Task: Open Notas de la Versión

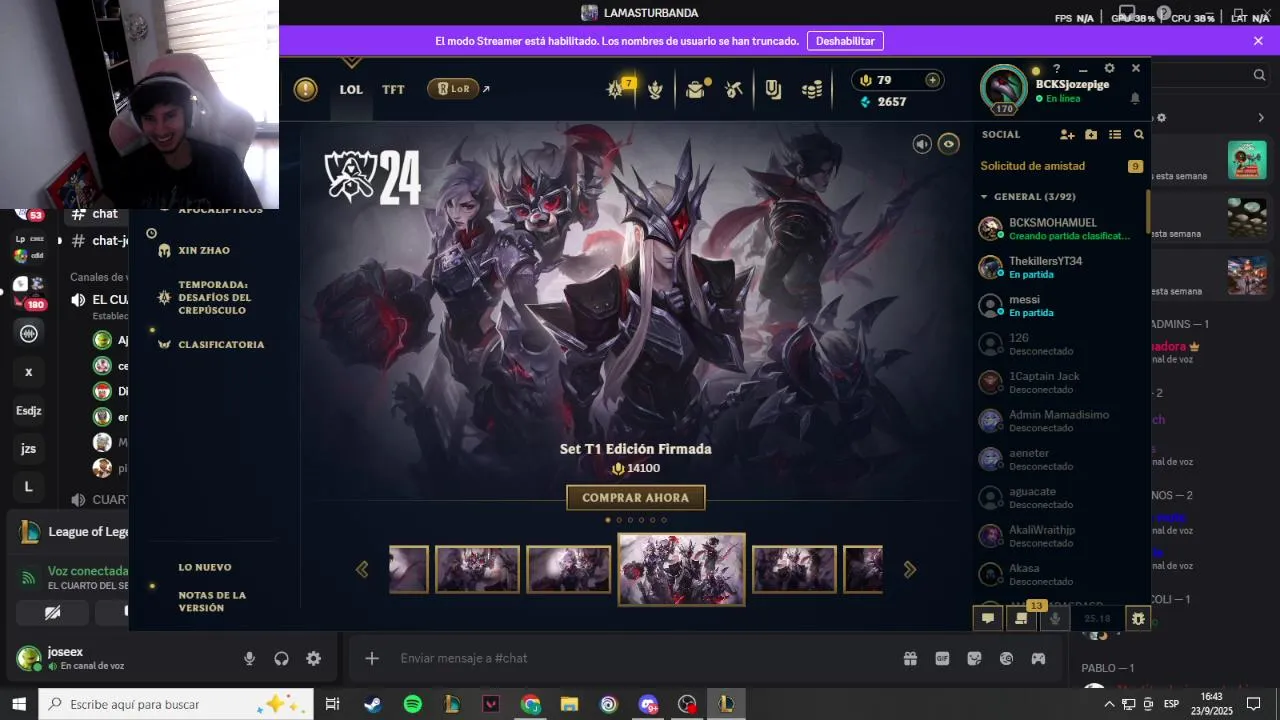Action: pos(212,601)
